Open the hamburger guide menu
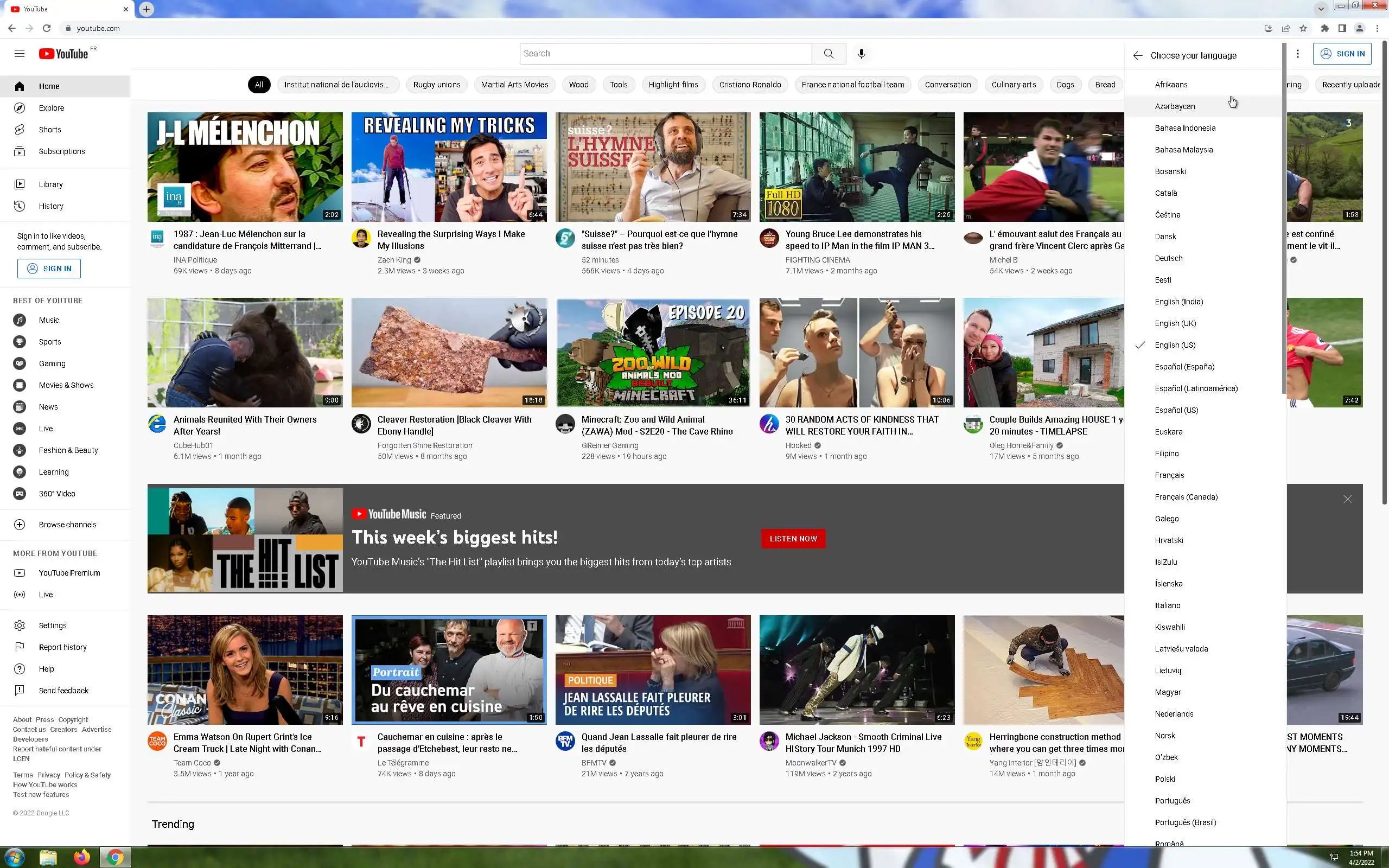 (20, 53)
